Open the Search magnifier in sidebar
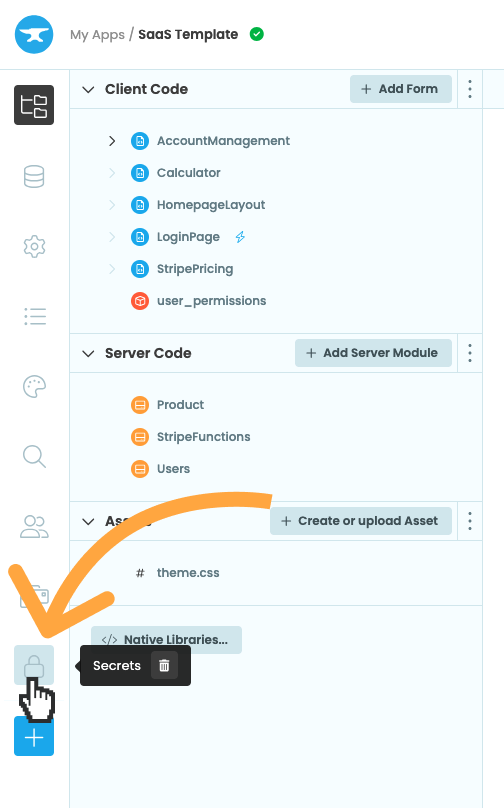Screen dimensions: 504x808 pos(34,457)
